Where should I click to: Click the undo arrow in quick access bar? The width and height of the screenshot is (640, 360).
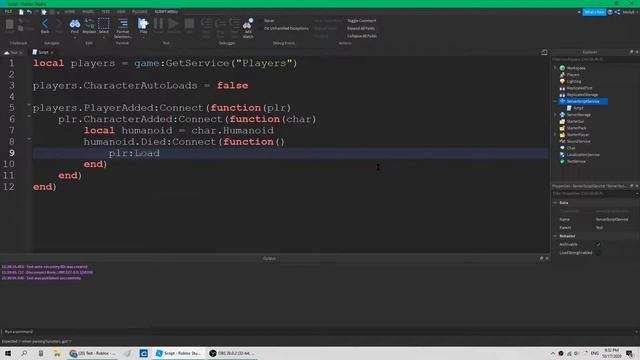pyautogui.click(x=29, y=12)
